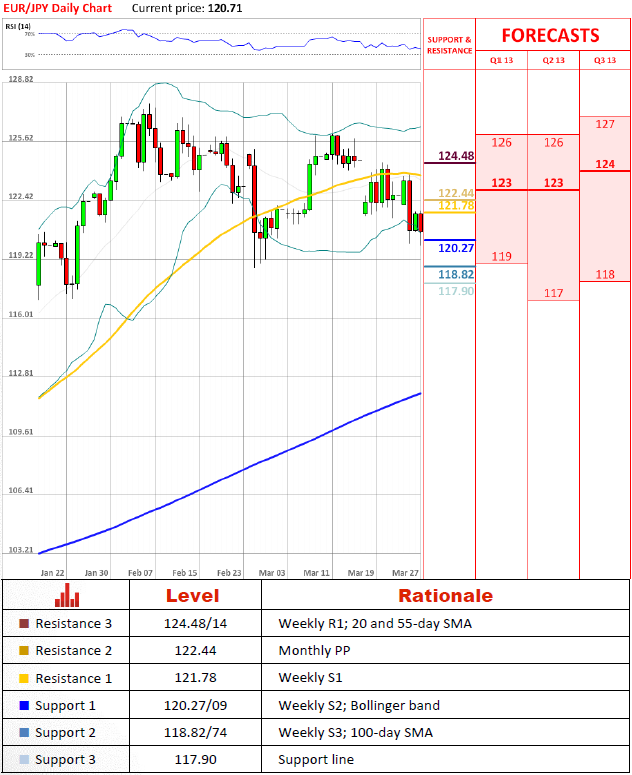This screenshot has height=775, width=632.
Task: Click Q2 13 forecast low value 117
Action: pyautogui.click(x=553, y=293)
